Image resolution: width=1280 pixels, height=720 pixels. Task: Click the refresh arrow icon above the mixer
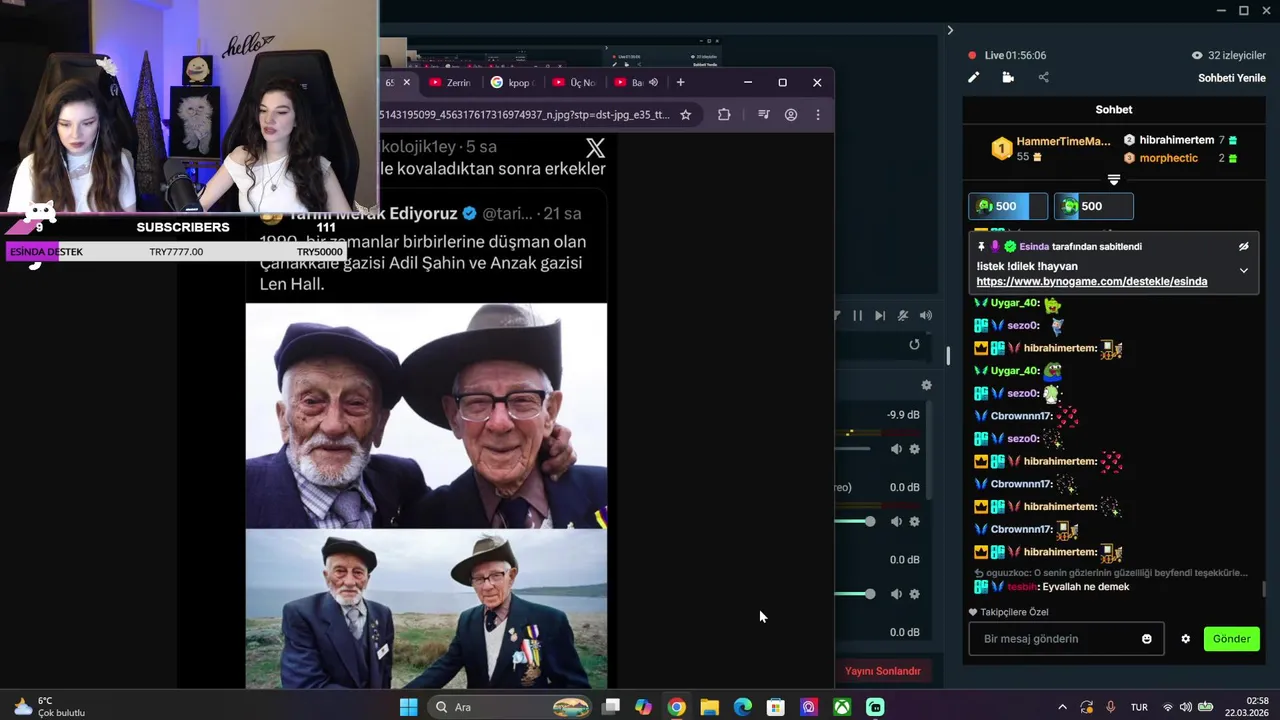[914, 344]
